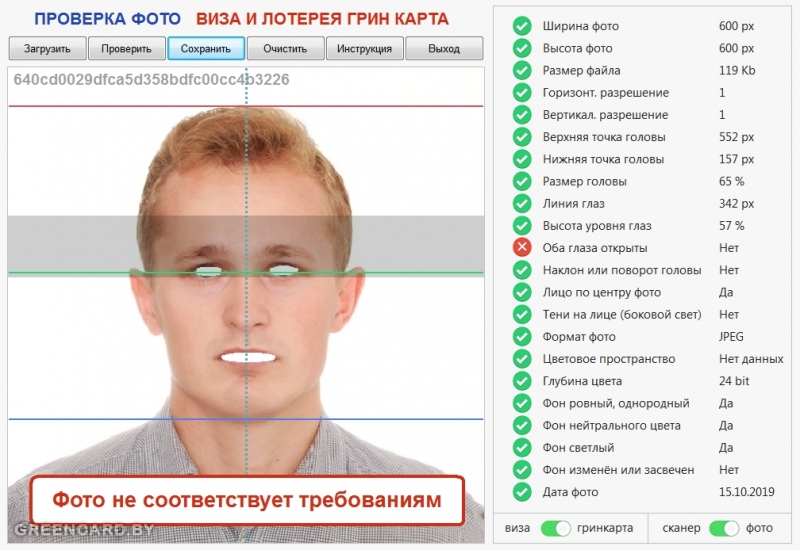Viewport: 800px width, 550px height.
Task: Click the red X icon beside Оба глаза открыты
Action: coord(522,247)
